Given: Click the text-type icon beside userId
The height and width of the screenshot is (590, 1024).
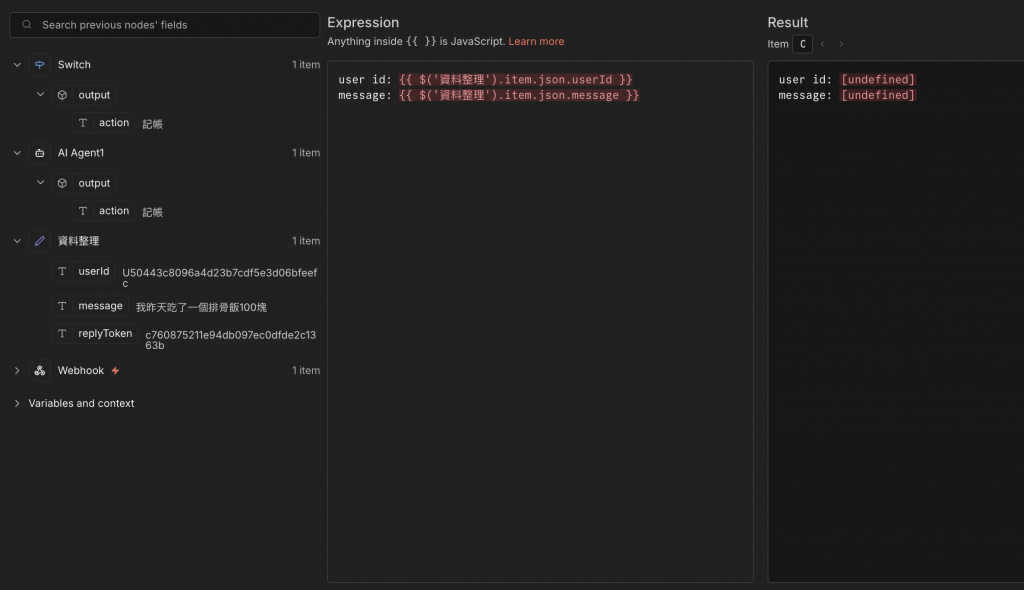Looking at the screenshot, I should pyautogui.click(x=62, y=271).
